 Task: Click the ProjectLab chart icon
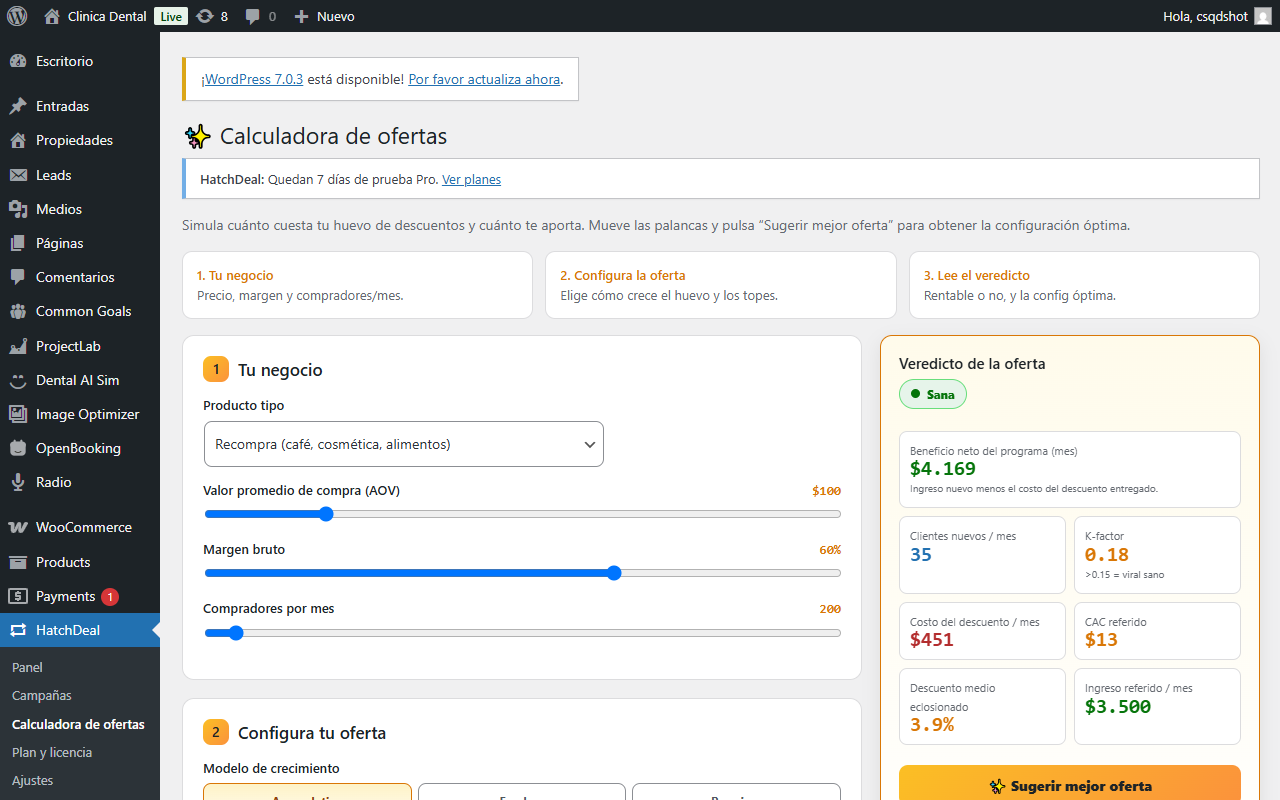pyautogui.click(x=18, y=346)
